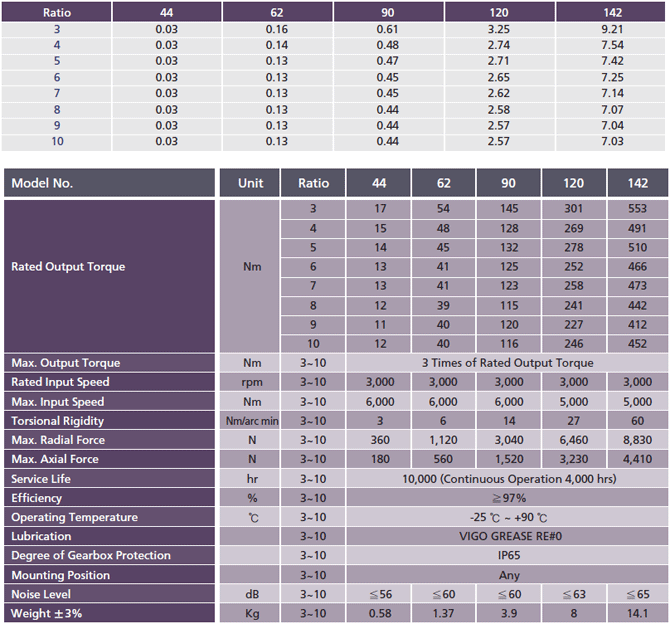Click the 'dB' unit cell
Screen dimensions: 670x624
pyautogui.click(x=250, y=595)
